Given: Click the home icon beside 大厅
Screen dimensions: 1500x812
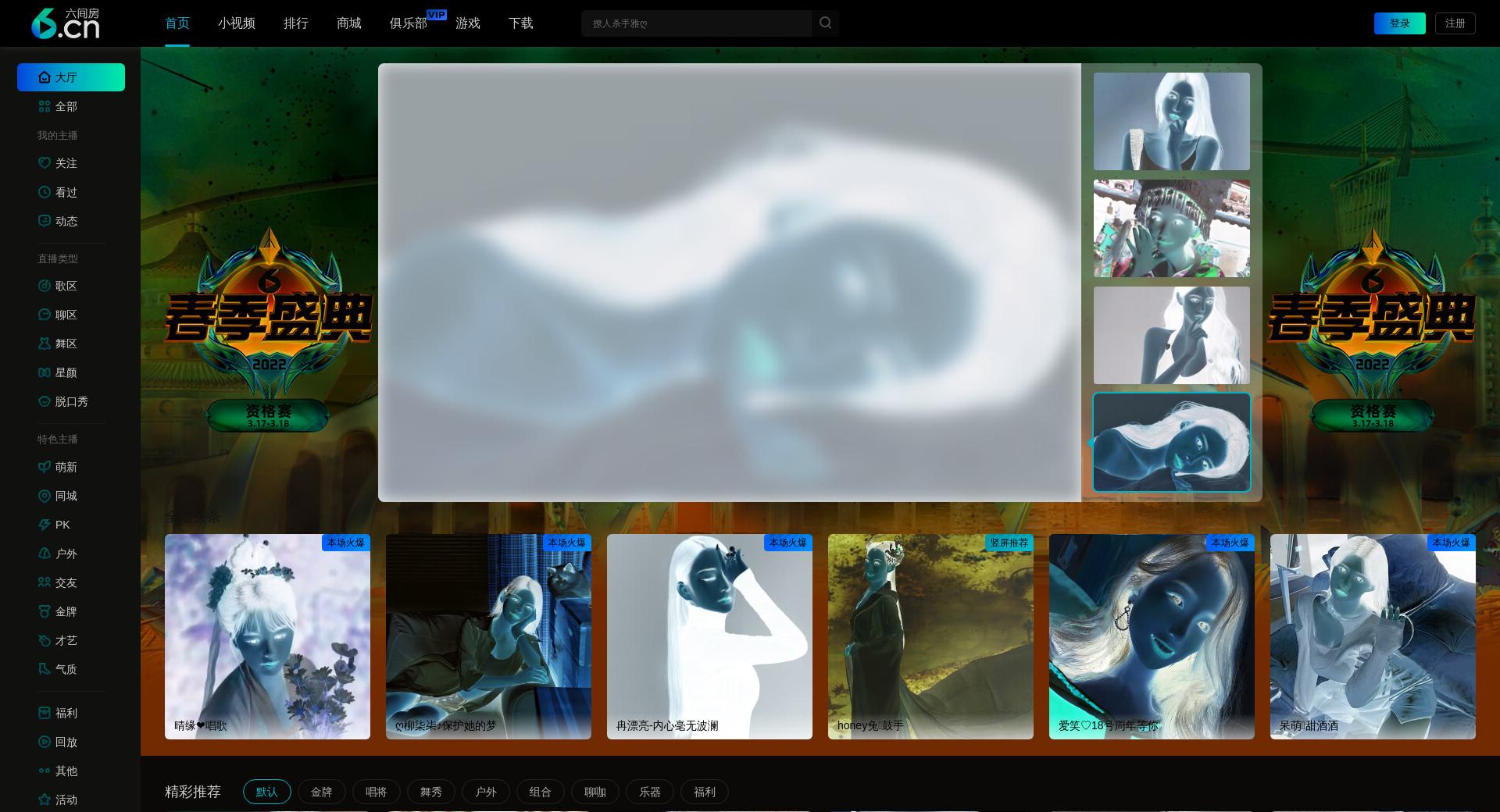Looking at the screenshot, I should [x=45, y=77].
